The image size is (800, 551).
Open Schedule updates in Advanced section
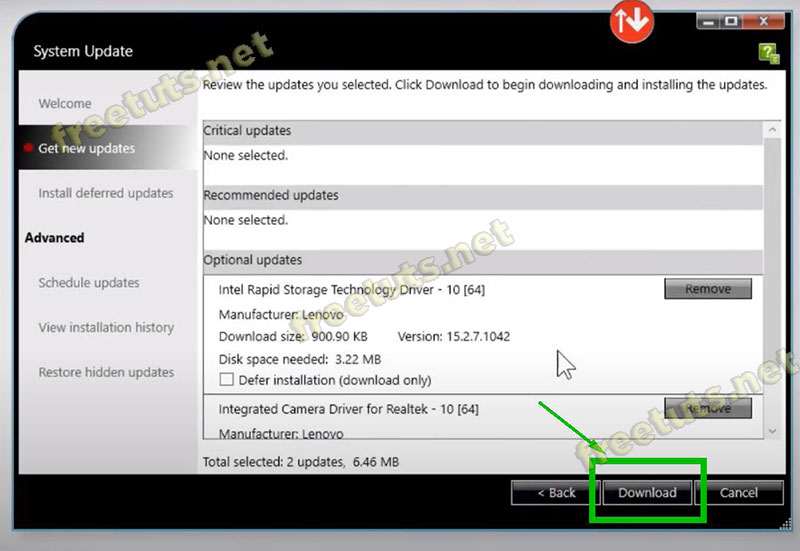(x=89, y=283)
